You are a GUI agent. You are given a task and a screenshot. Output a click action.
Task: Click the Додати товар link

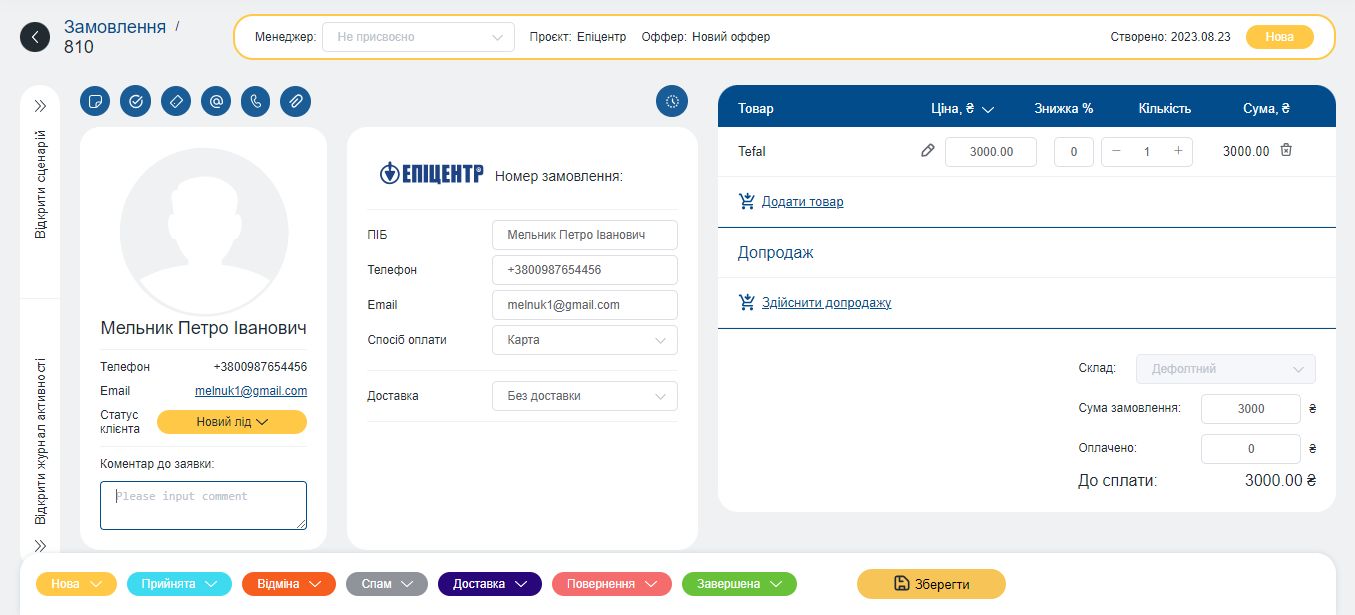[802, 202]
